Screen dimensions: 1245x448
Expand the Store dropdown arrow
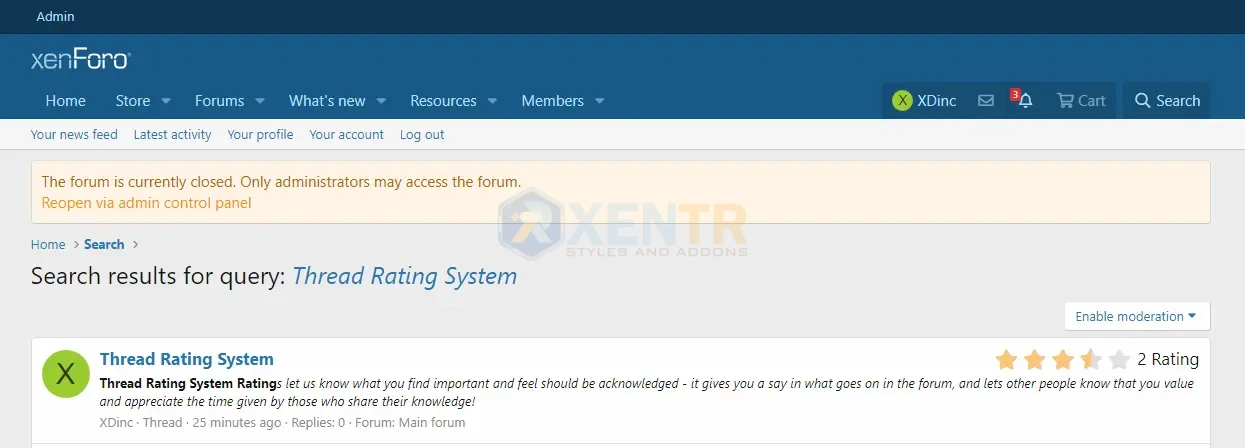[x=166, y=101]
